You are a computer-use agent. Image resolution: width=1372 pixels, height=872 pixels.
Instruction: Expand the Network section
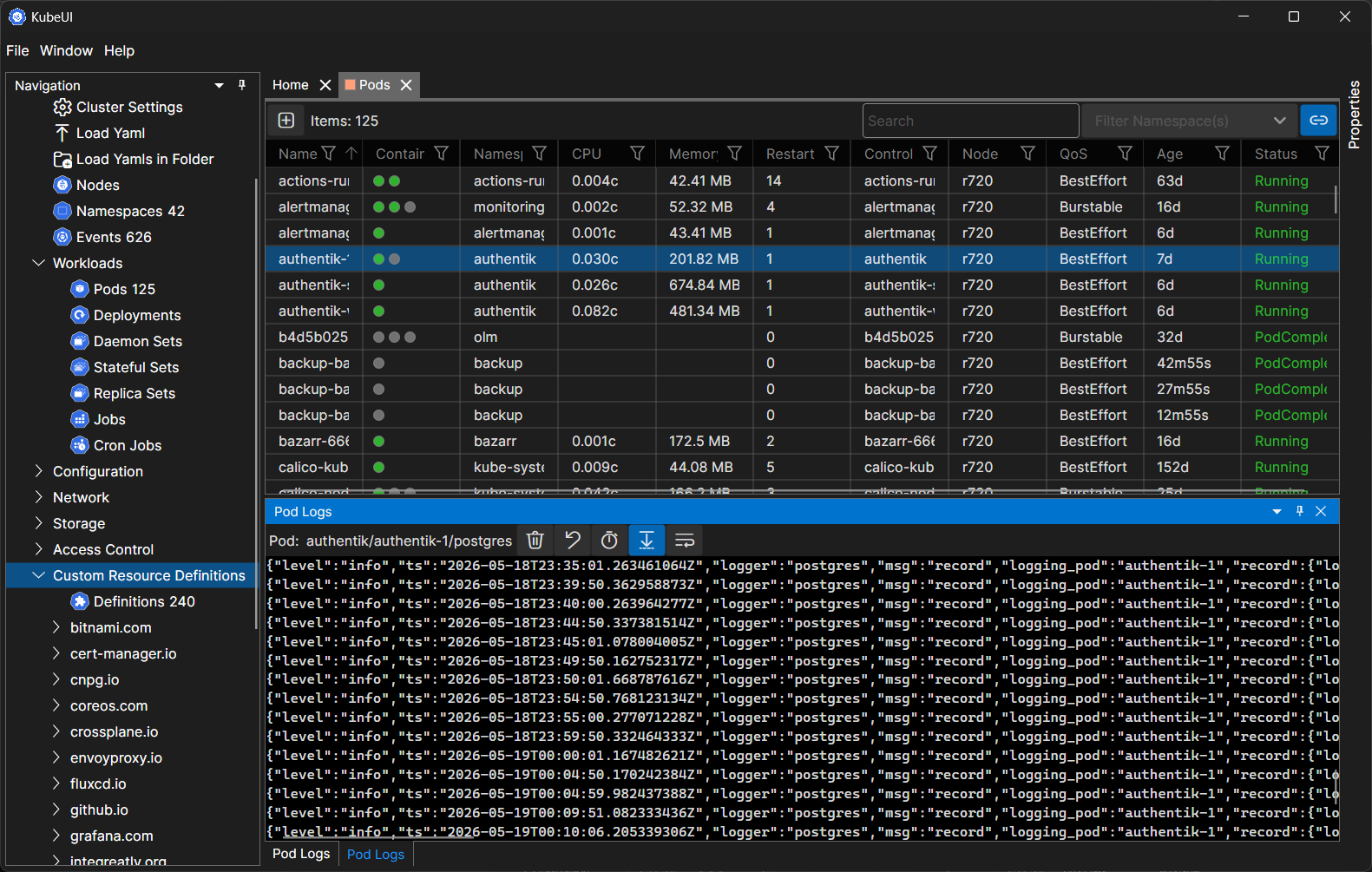tap(38, 497)
